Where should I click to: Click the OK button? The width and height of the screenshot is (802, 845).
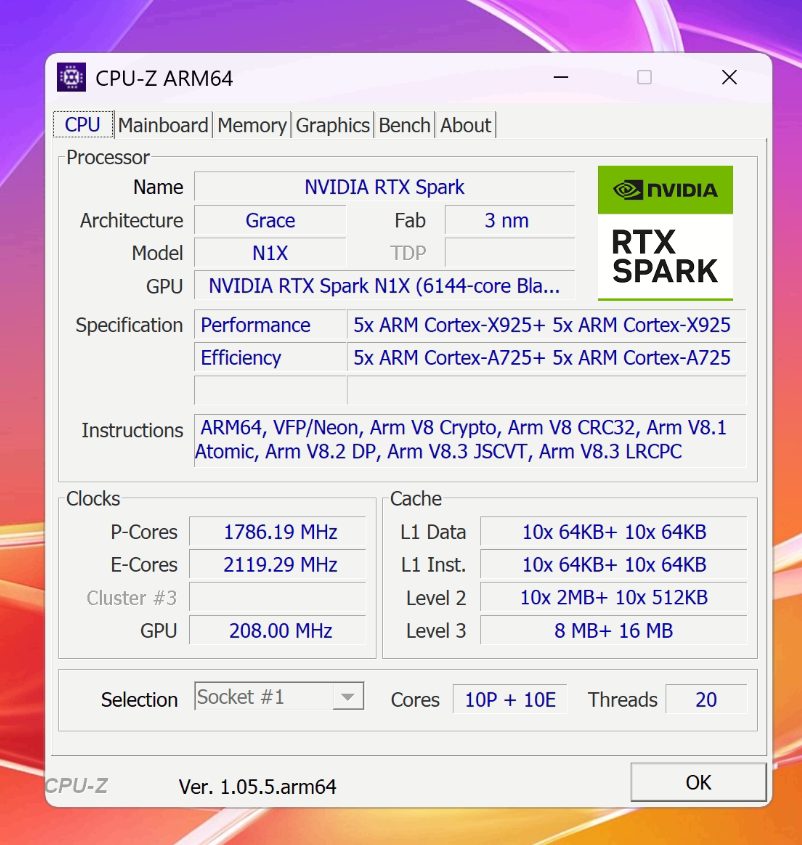coord(698,782)
